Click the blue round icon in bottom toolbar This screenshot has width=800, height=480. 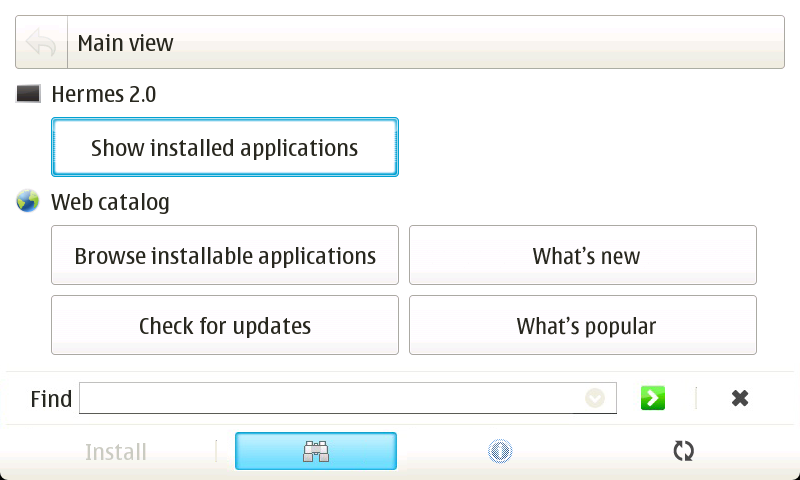pyautogui.click(x=500, y=451)
